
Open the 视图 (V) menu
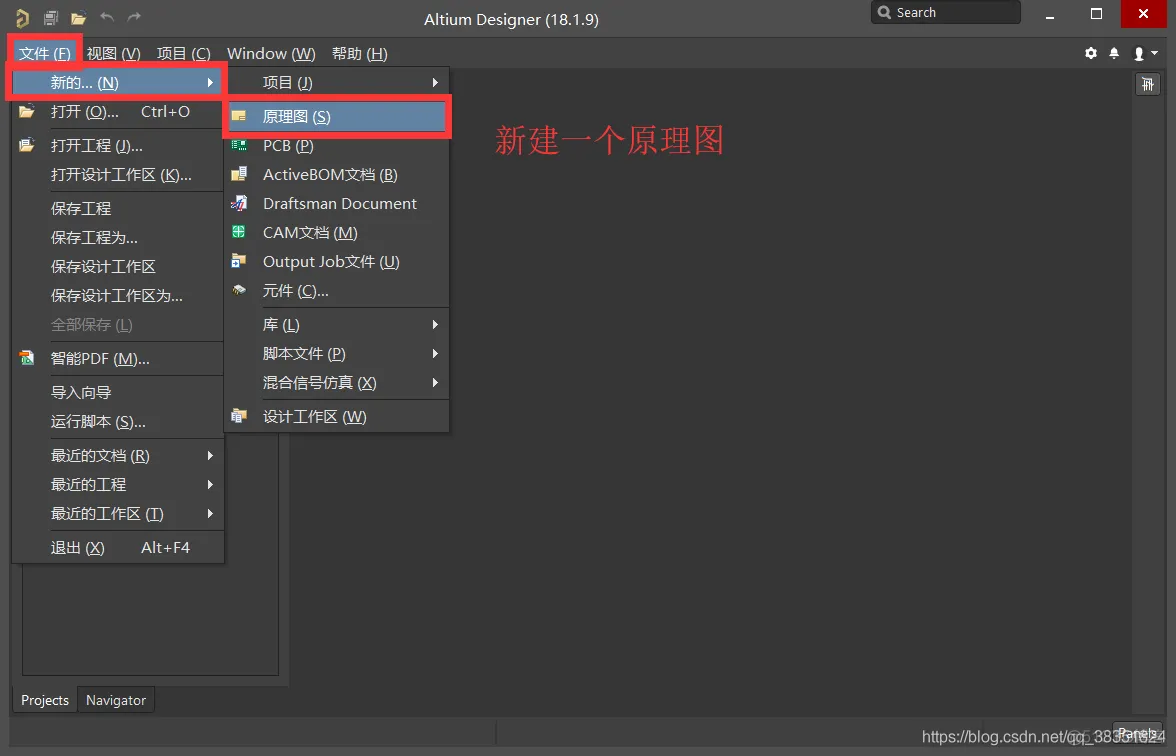click(113, 53)
